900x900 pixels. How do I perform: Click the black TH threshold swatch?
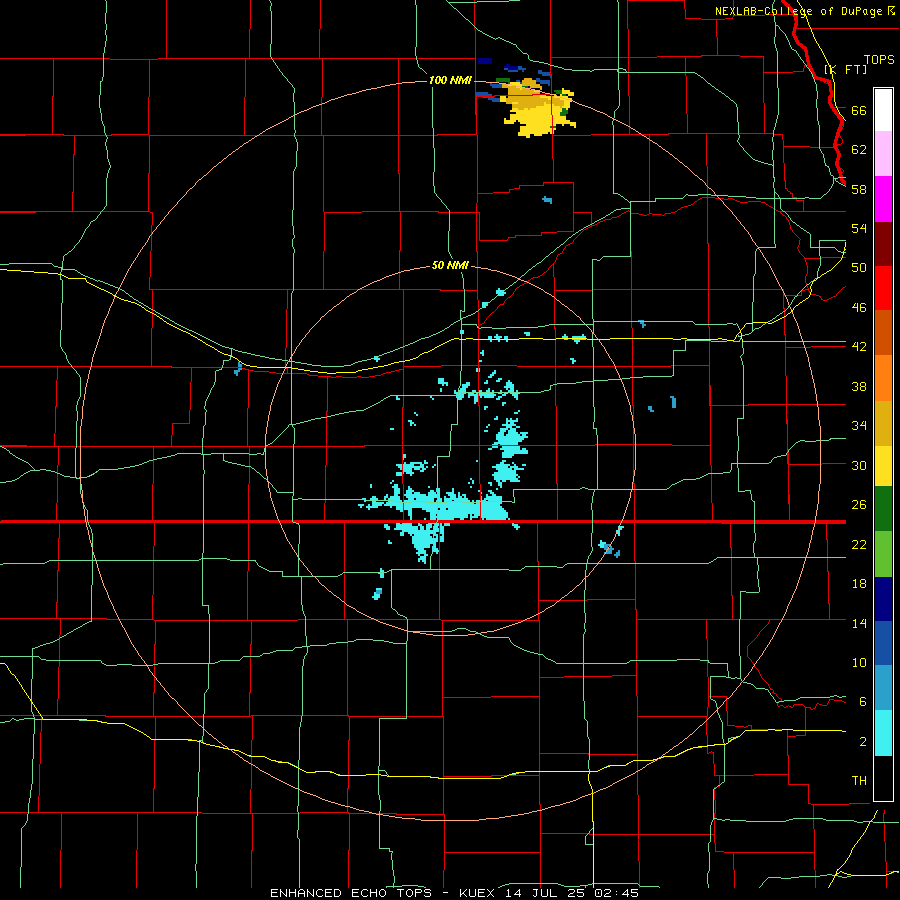[x=883, y=778]
